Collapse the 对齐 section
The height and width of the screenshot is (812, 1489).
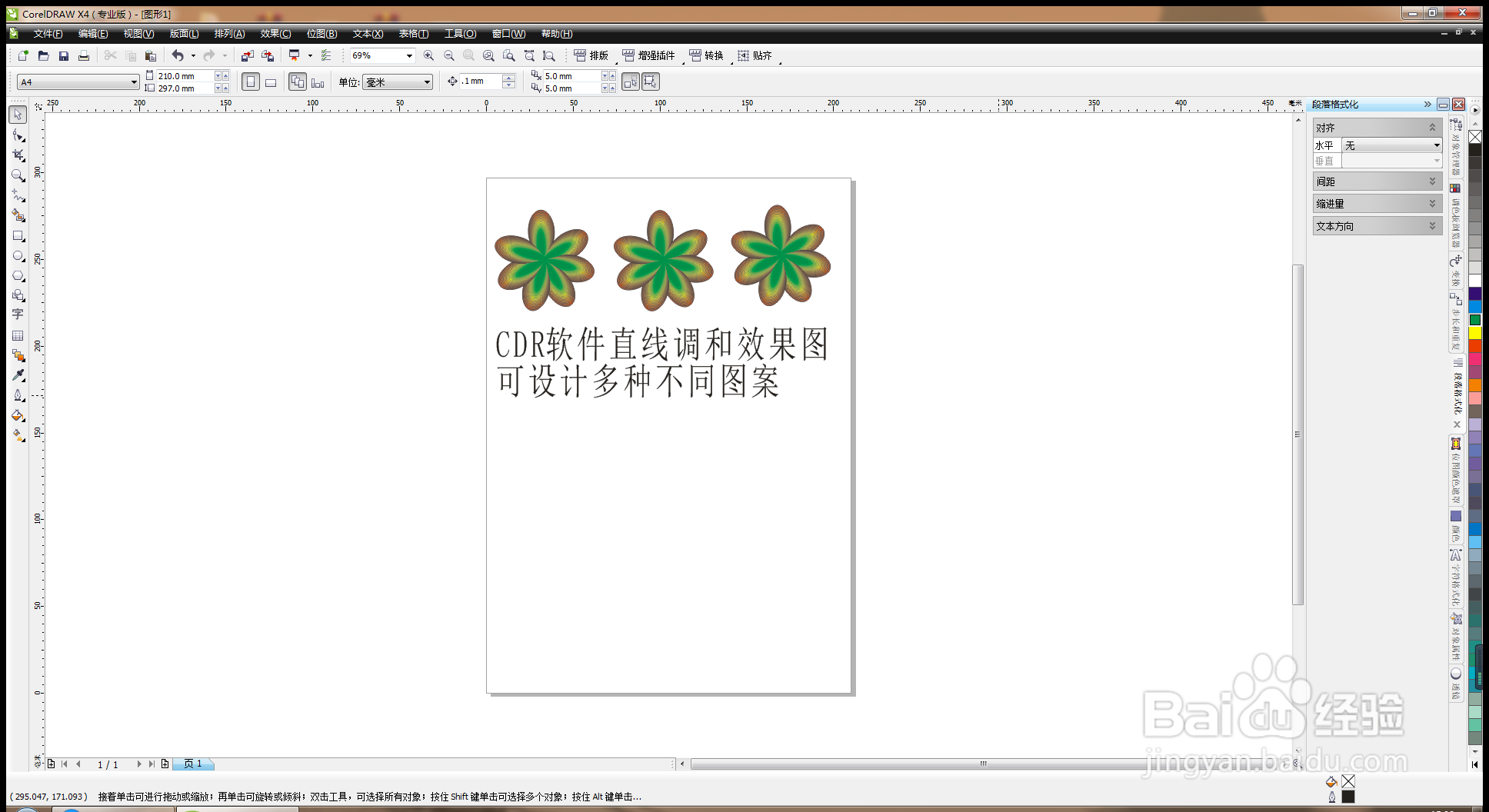1377,128
